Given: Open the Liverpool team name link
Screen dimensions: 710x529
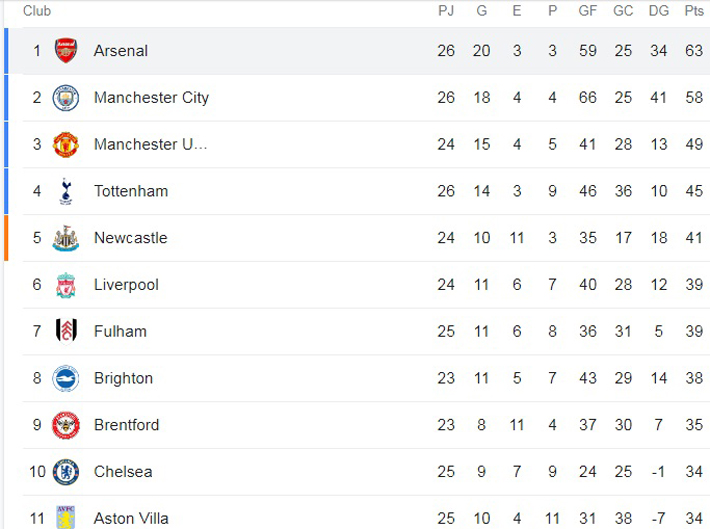Looking at the screenshot, I should tap(126, 285).
